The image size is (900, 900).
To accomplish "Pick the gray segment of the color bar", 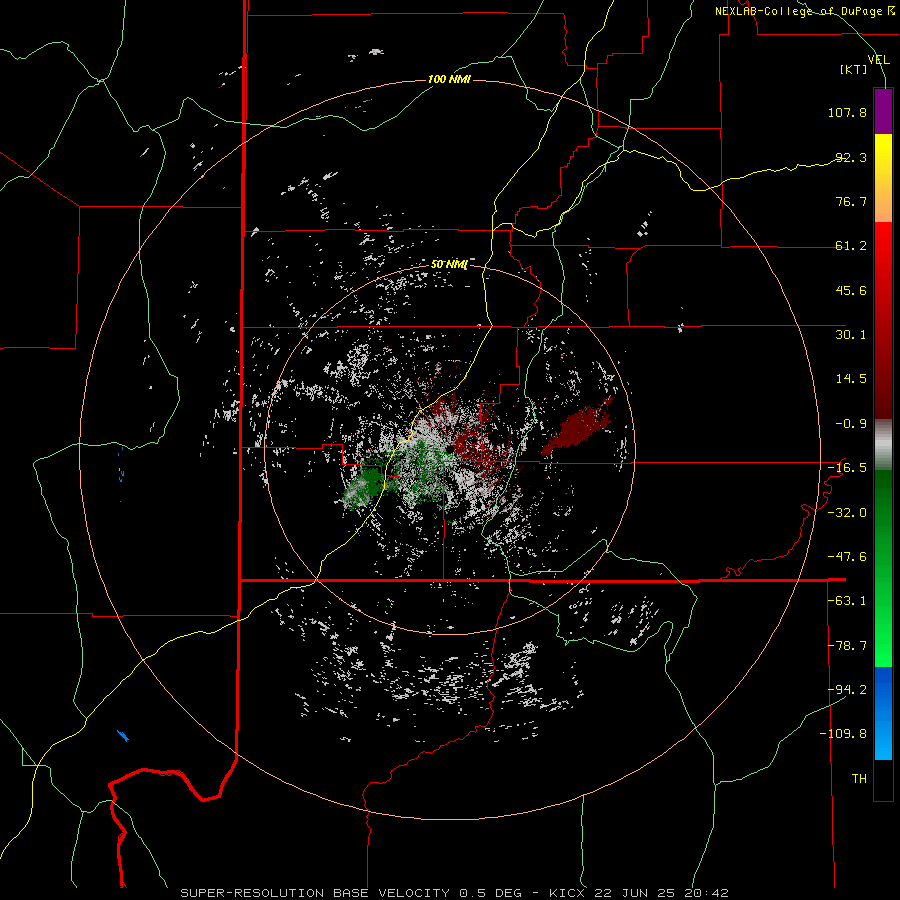I will 883,445.
